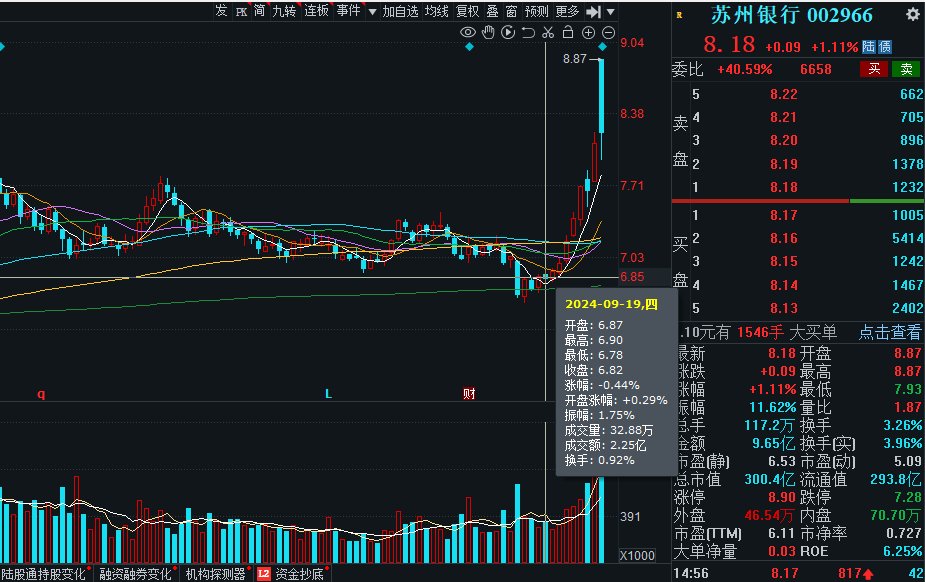This screenshot has width=925, height=582.
Task: Click the red 买 buy button
Action: [874, 69]
